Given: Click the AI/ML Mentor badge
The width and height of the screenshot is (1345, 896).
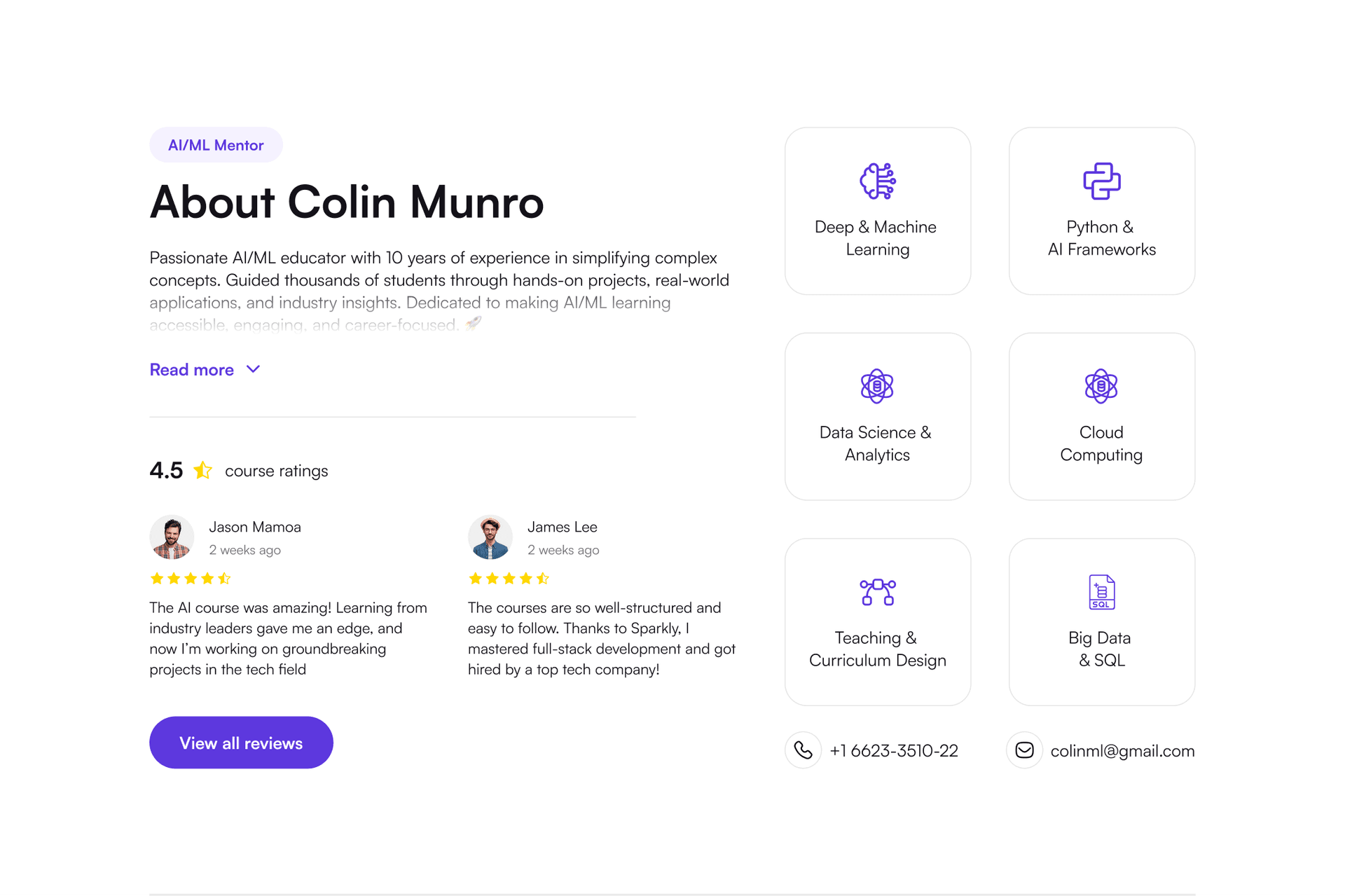Looking at the screenshot, I should point(216,145).
